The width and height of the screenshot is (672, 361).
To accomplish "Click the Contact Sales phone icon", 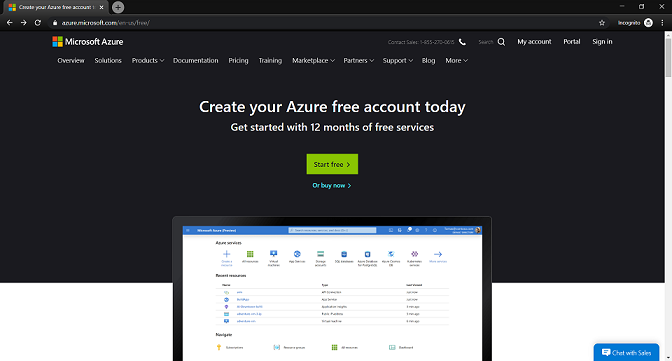I will coord(462,42).
